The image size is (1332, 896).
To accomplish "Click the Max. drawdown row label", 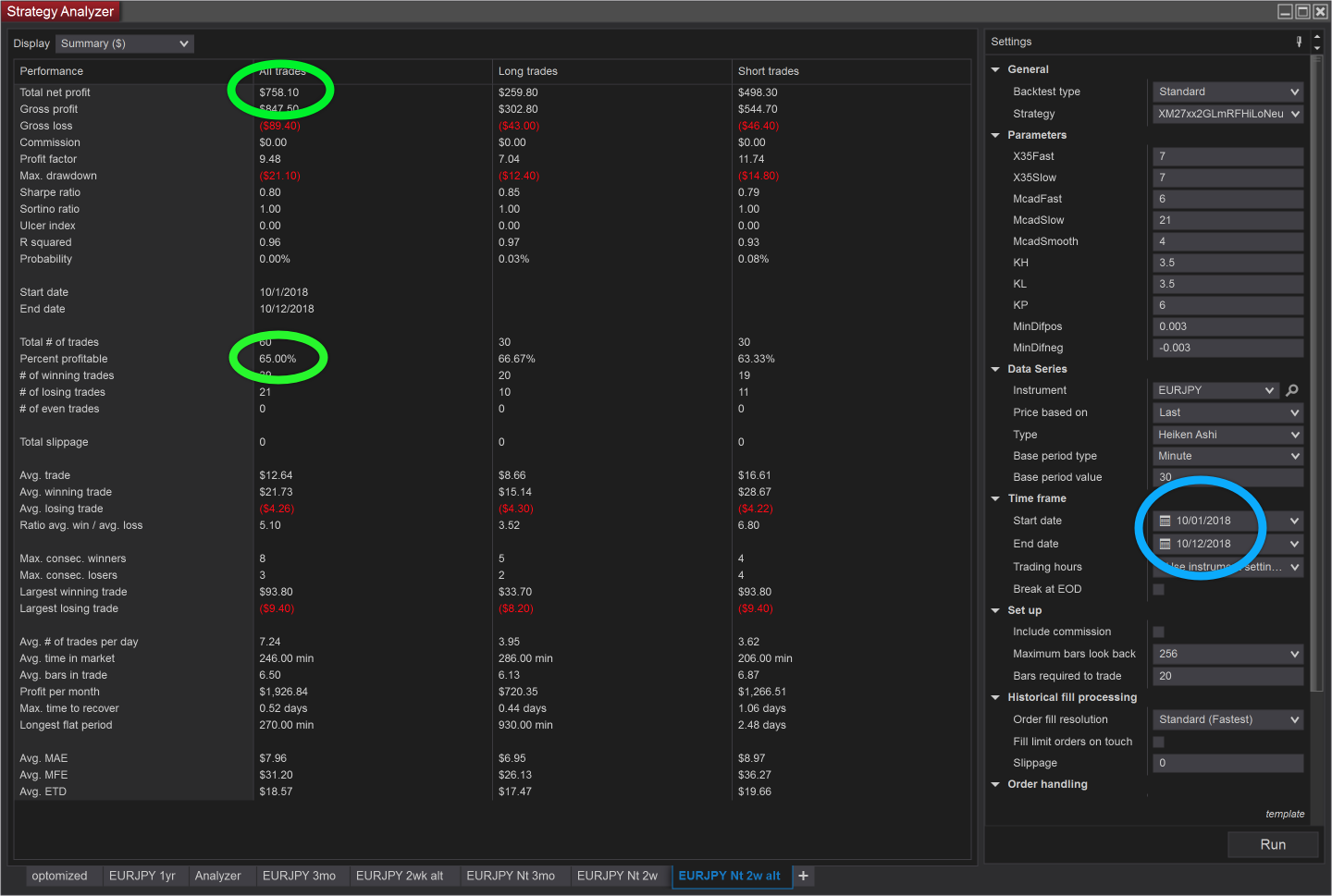I will click(x=58, y=176).
